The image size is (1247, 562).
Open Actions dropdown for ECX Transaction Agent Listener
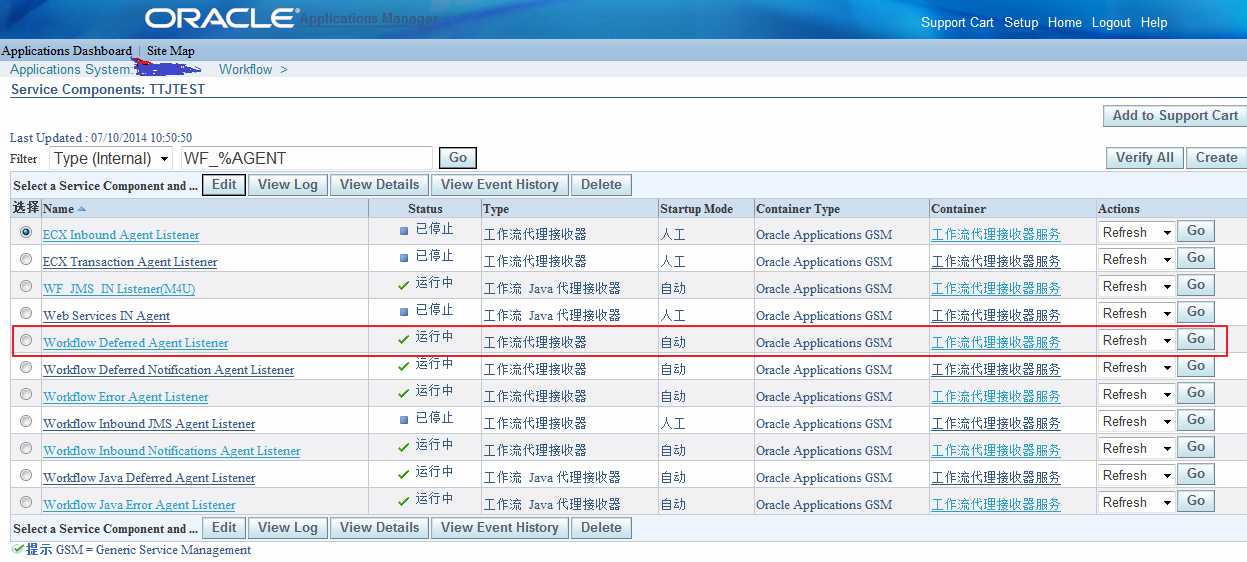click(1136, 259)
